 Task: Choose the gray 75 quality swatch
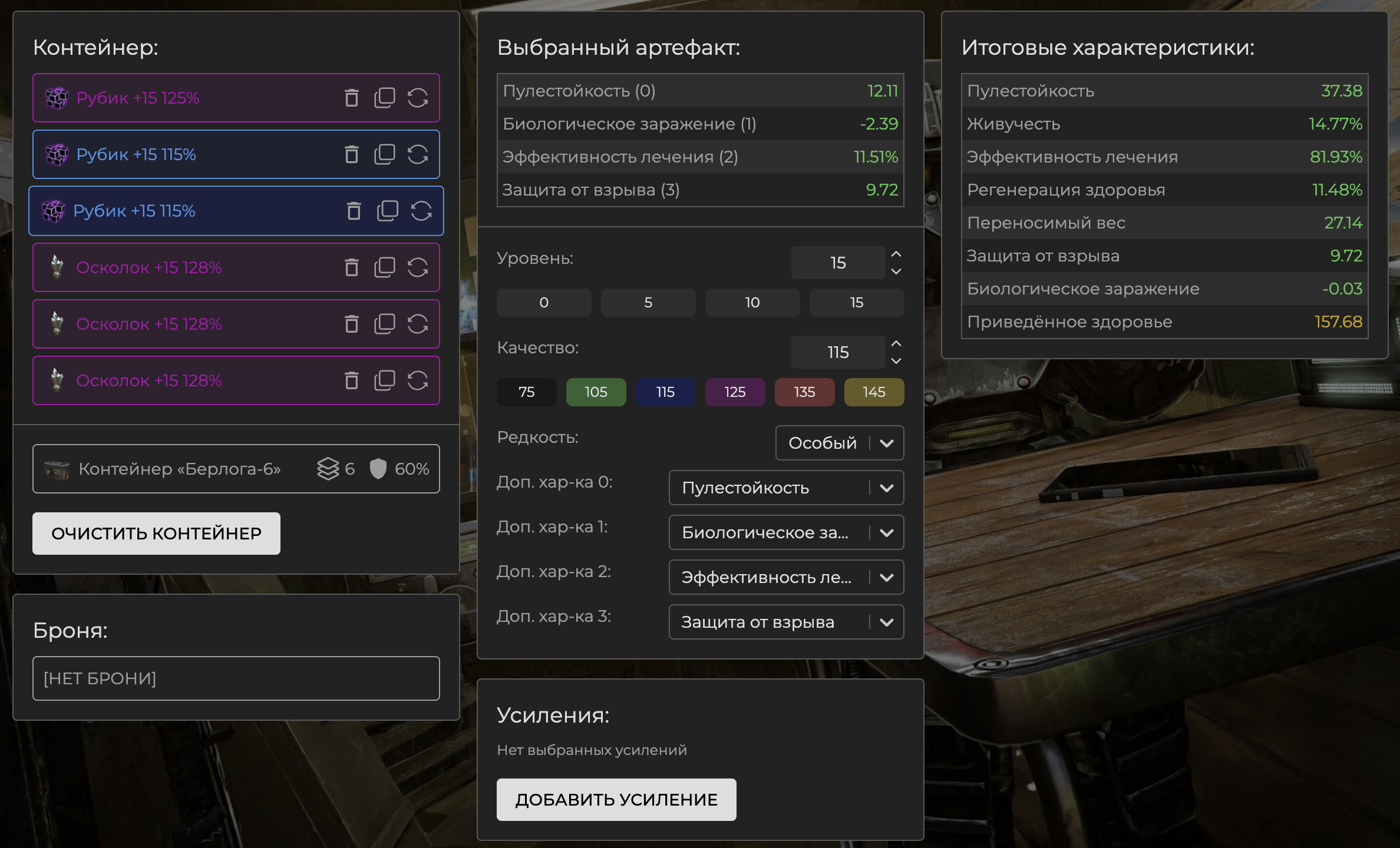point(527,392)
